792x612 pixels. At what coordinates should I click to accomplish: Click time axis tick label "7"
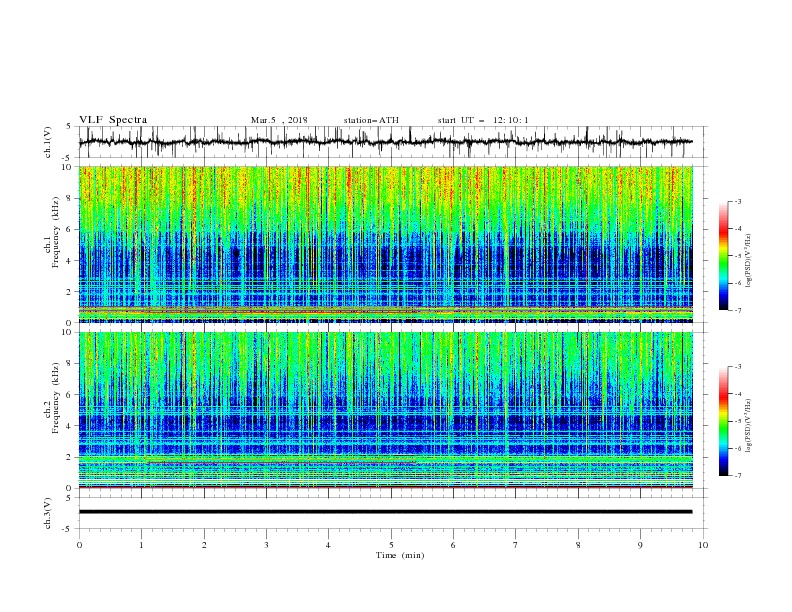click(516, 545)
